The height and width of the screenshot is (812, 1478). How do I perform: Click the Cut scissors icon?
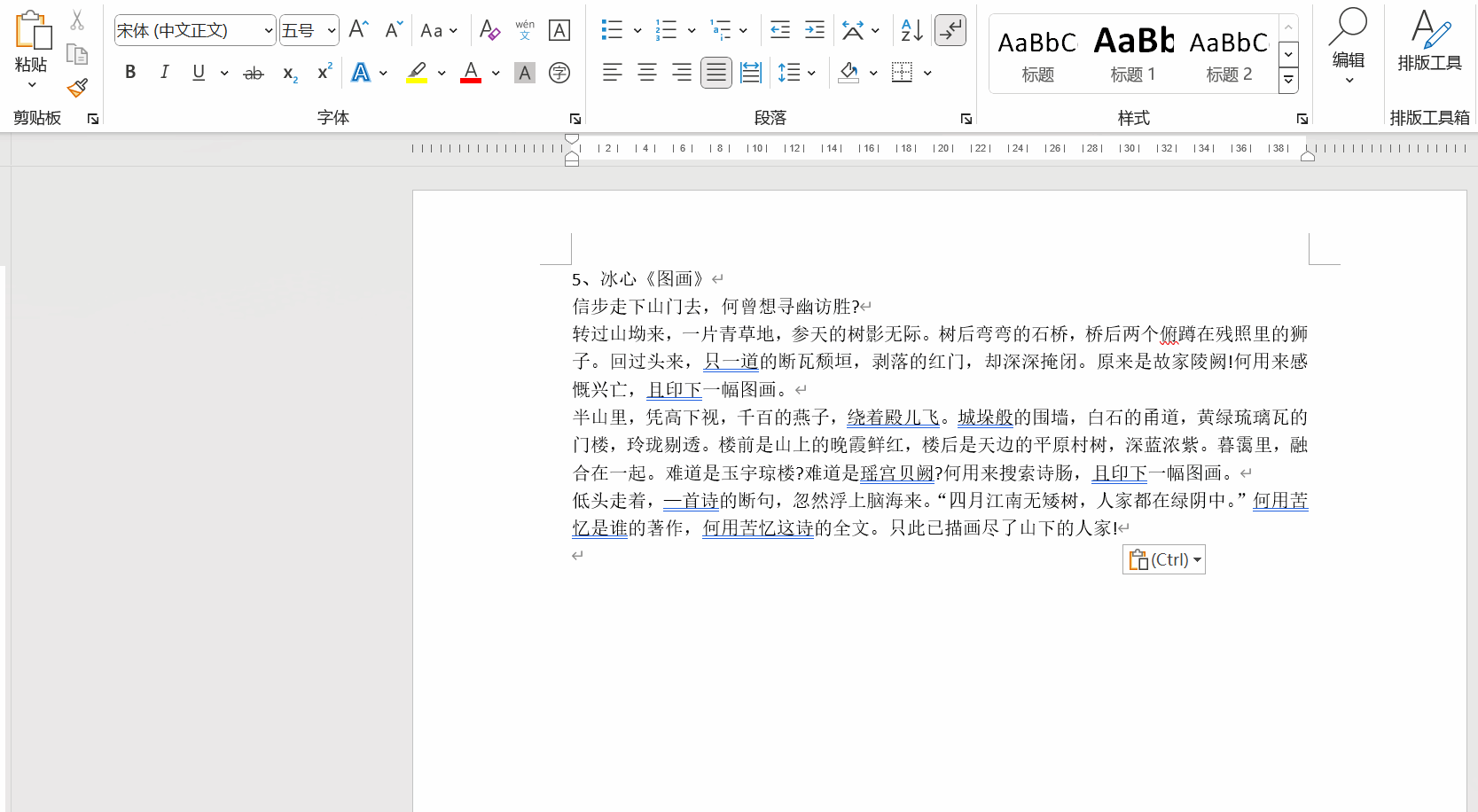tap(77, 20)
